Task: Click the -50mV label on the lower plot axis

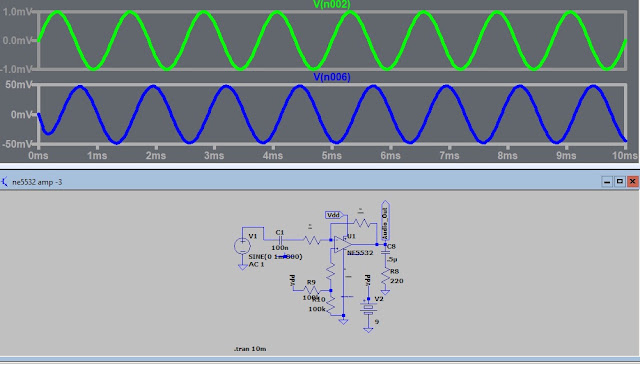Action: click(x=17, y=144)
